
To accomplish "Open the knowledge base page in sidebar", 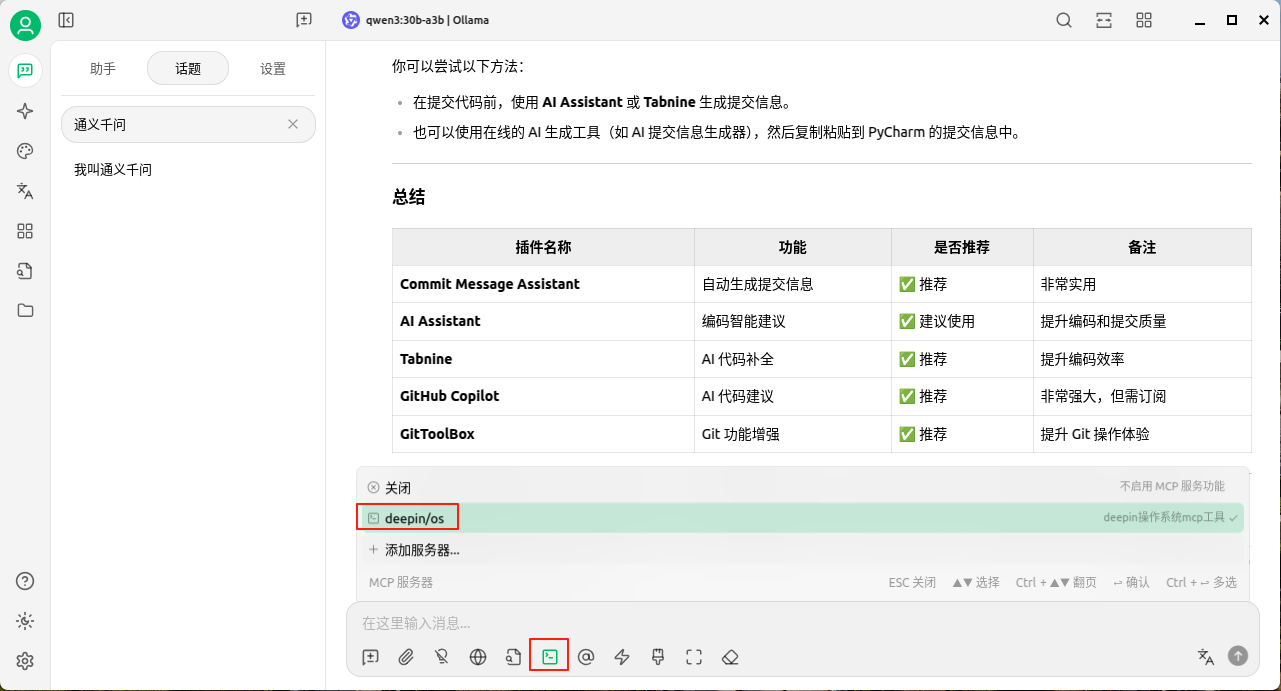I will [25, 271].
